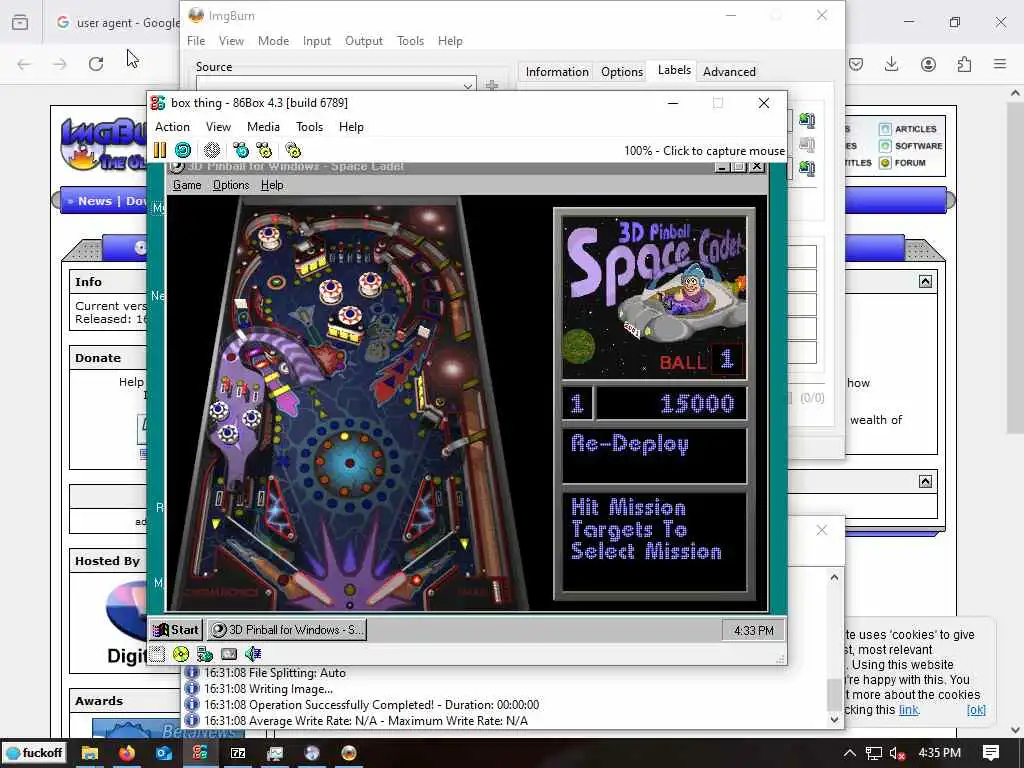This screenshot has height=768, width=1024.
Task: Select the ImgBurn Labels tab
Action: (674, 70)
